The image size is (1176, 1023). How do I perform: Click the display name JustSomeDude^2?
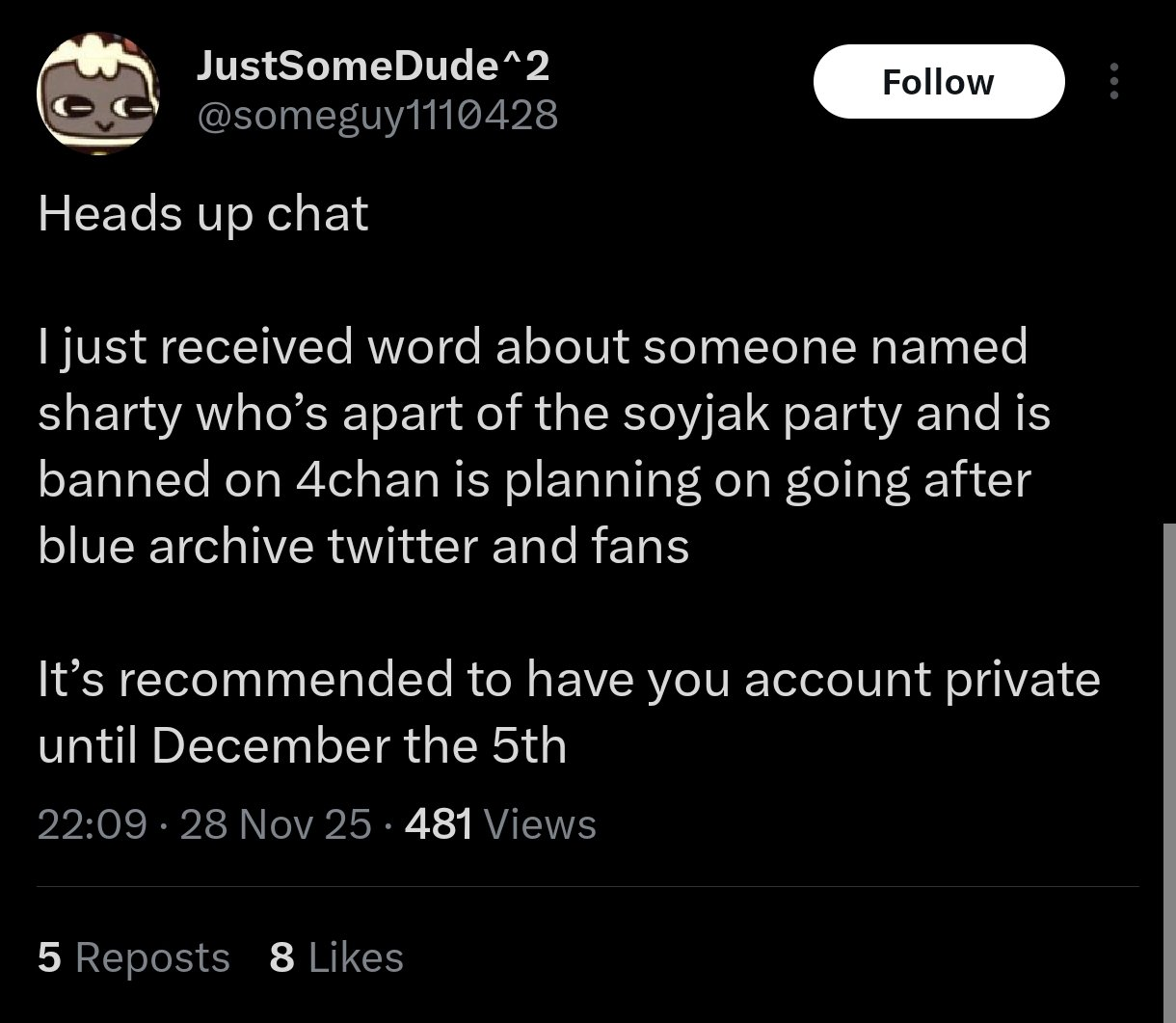tap(373, 67)
